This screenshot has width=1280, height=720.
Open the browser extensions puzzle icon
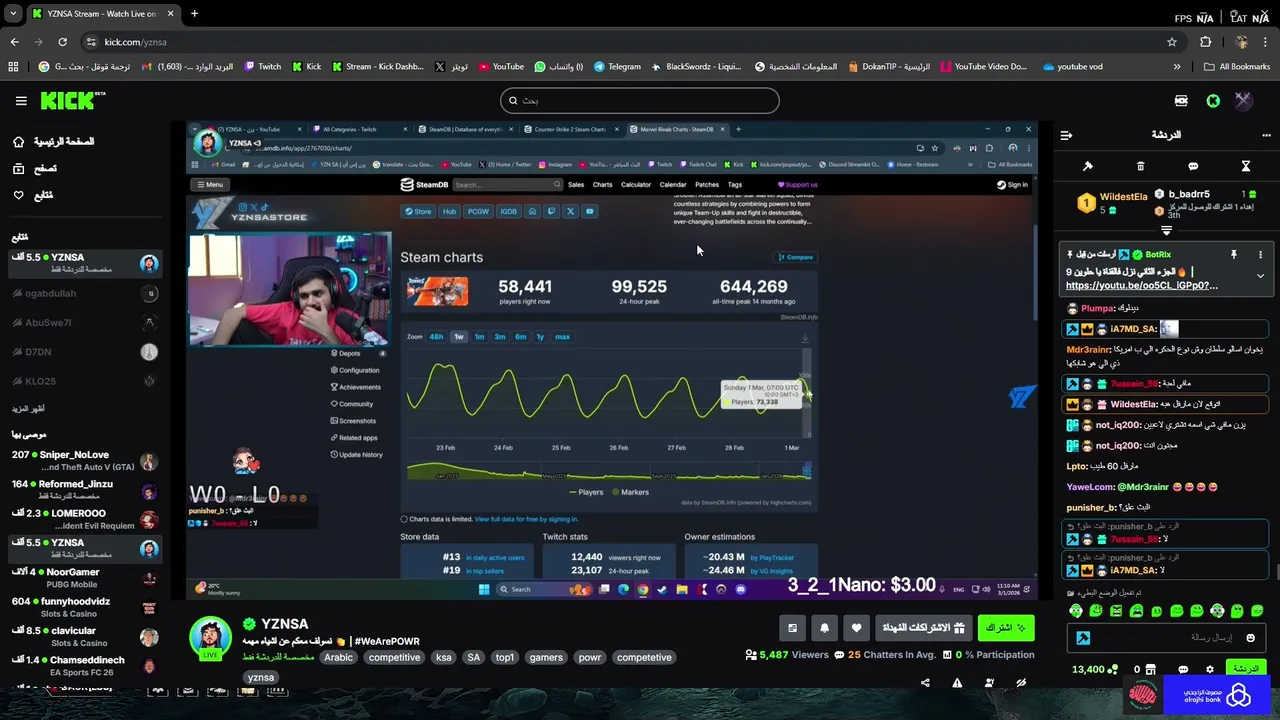coord(1205,42)
